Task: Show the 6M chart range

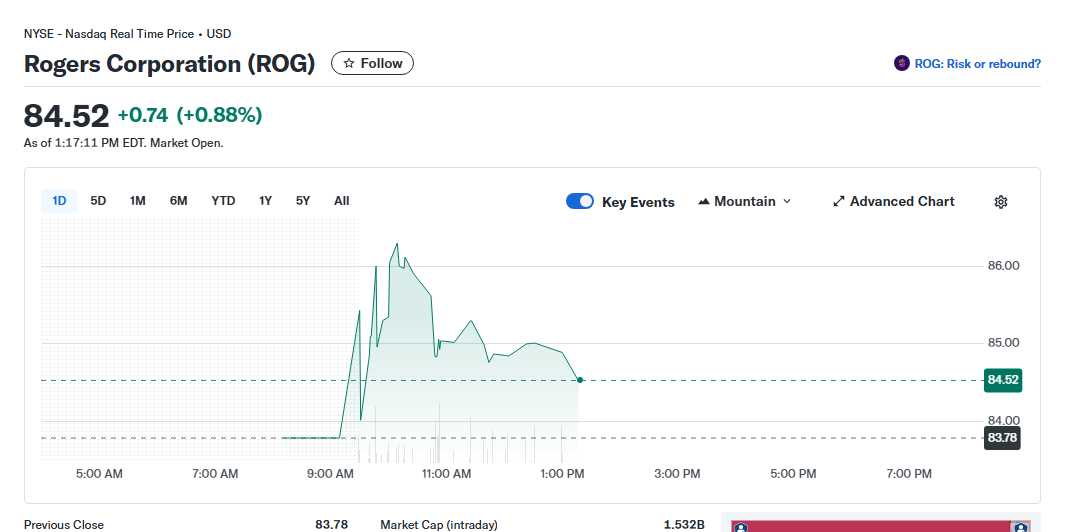Action: coord(178,201)
